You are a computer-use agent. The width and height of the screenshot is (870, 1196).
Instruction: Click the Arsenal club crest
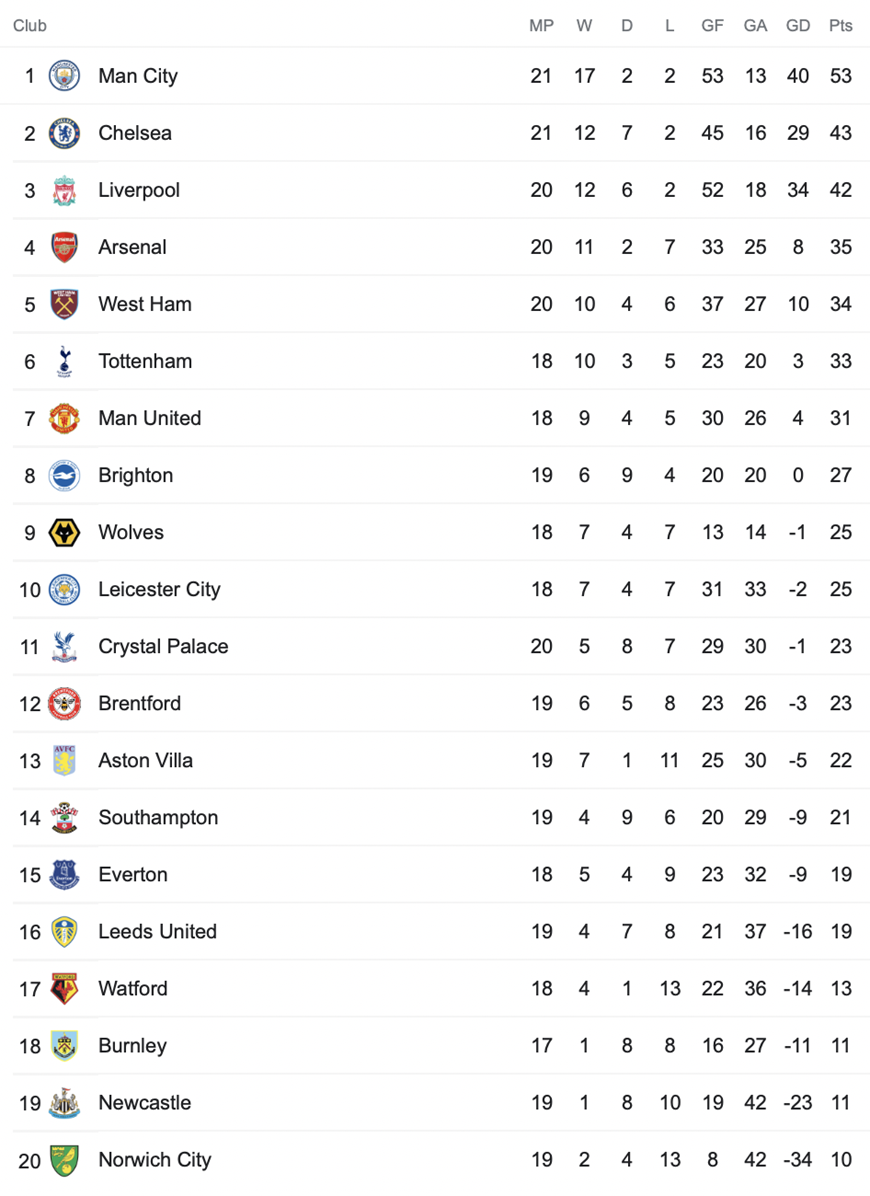pyautogui.click(x=64, y=247)
